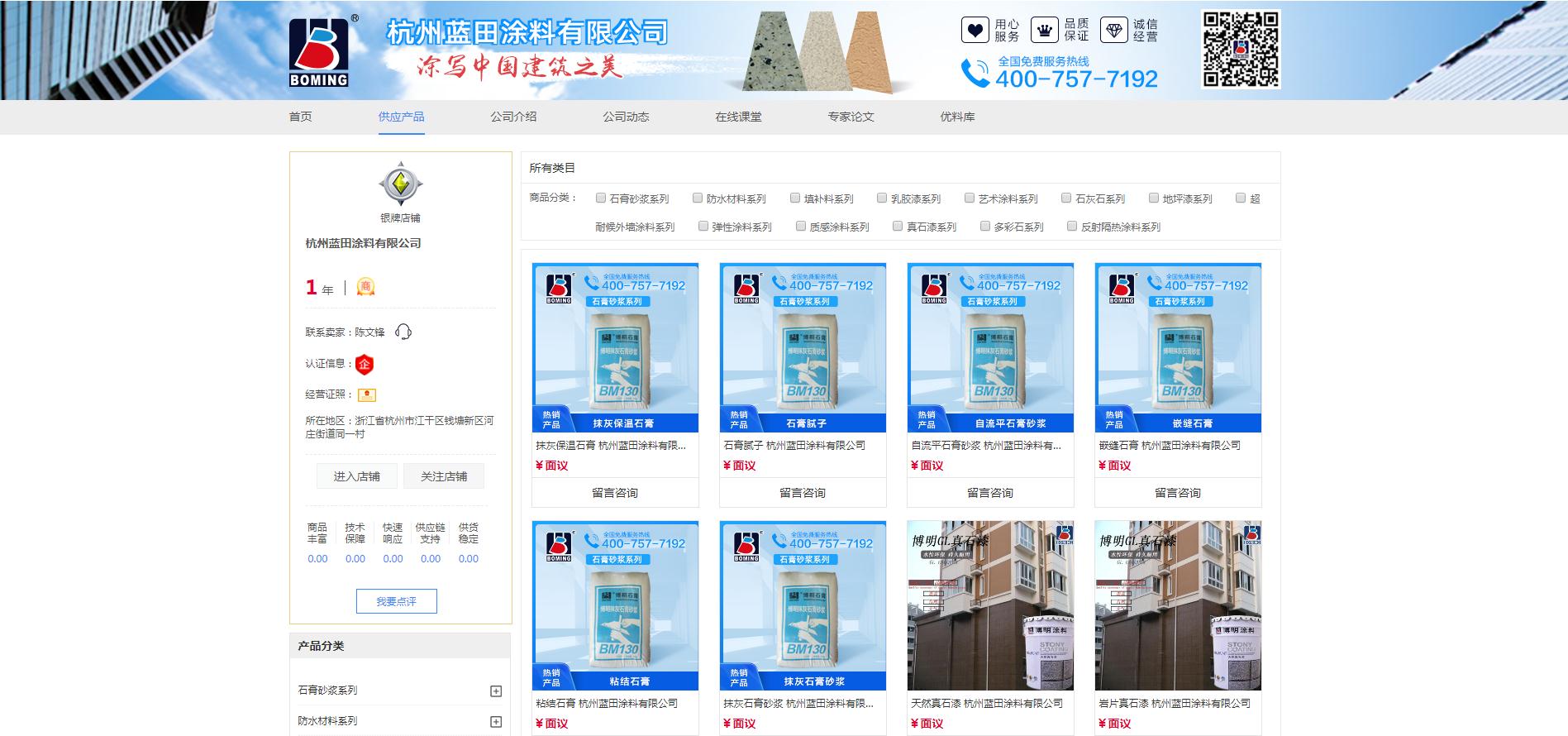The image size is (1568, 736).
Task: Open the 岩片真石漆 product image
Action: click(1178, 606)
